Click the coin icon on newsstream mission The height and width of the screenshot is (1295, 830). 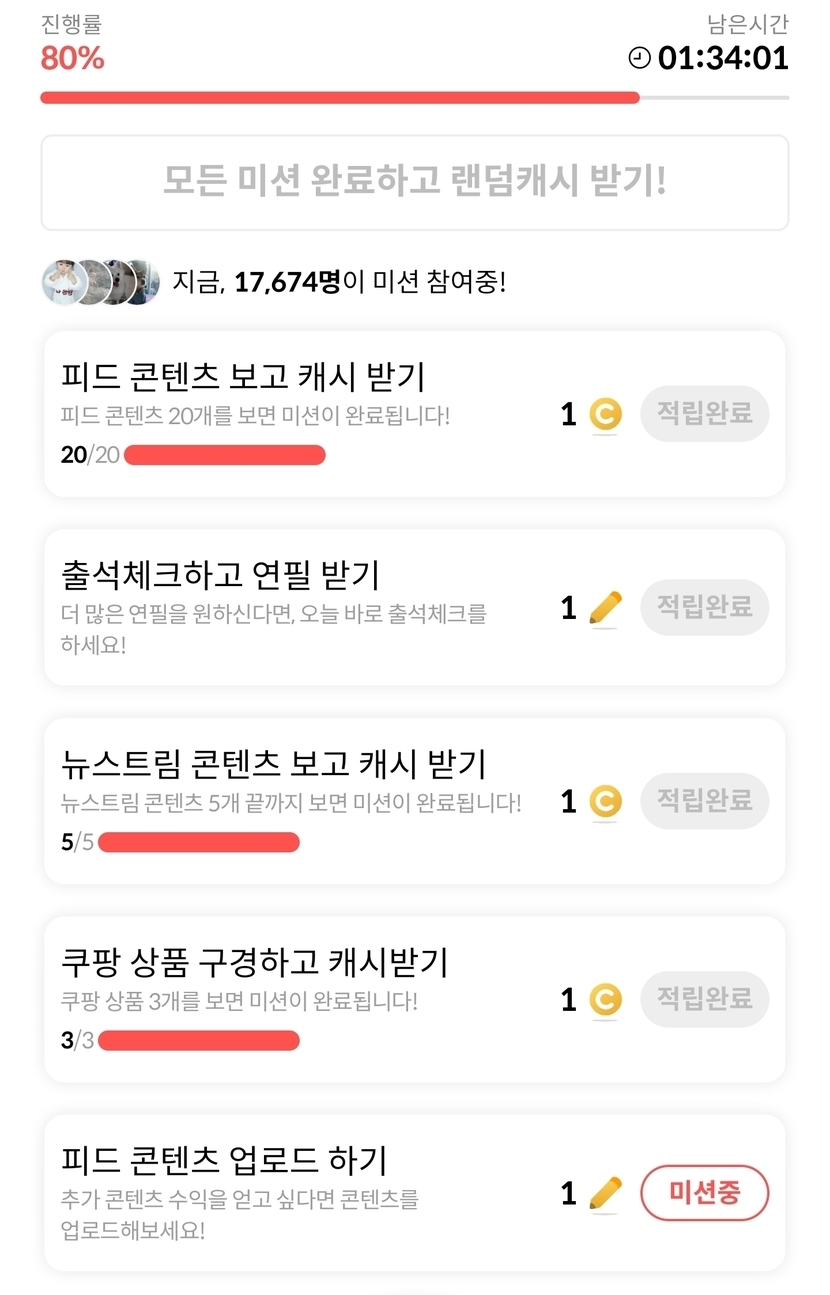click(605, 801)
